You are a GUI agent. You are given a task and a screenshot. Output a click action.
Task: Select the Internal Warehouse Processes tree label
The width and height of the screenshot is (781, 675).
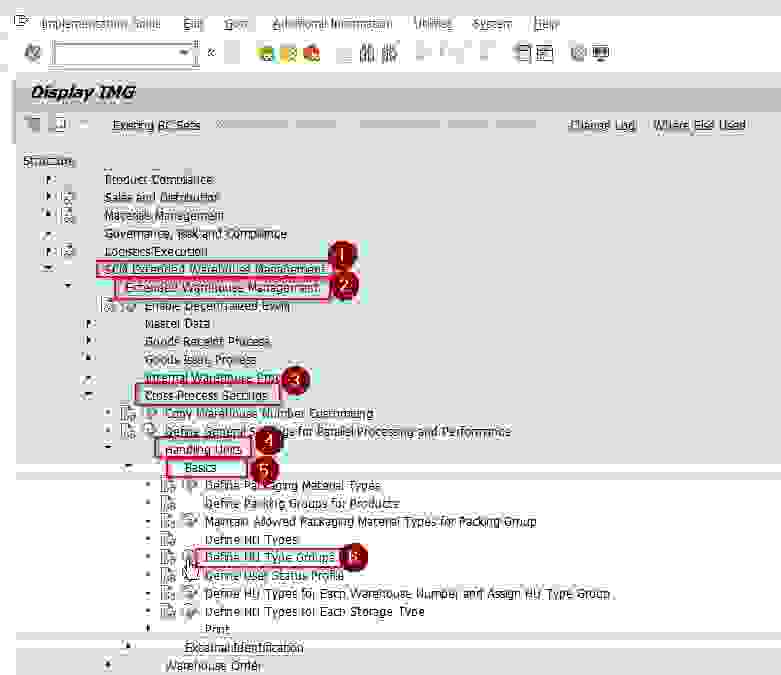click(x=212, y=378)
